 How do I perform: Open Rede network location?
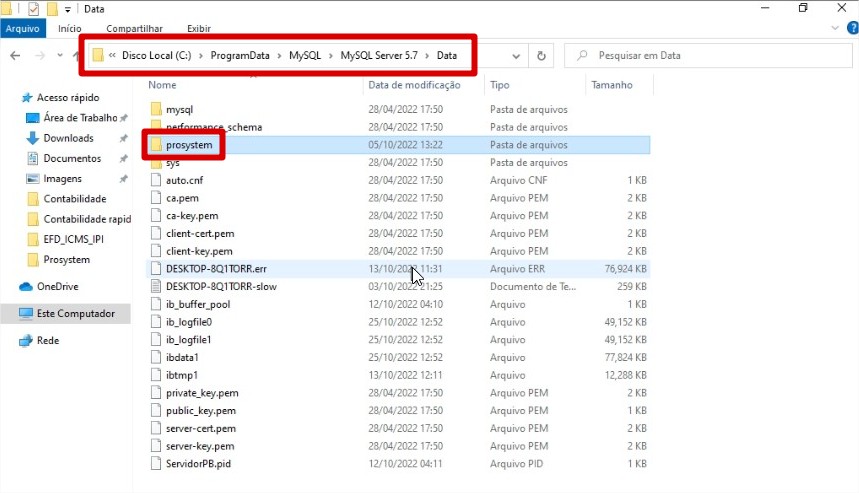pos(47,340)
